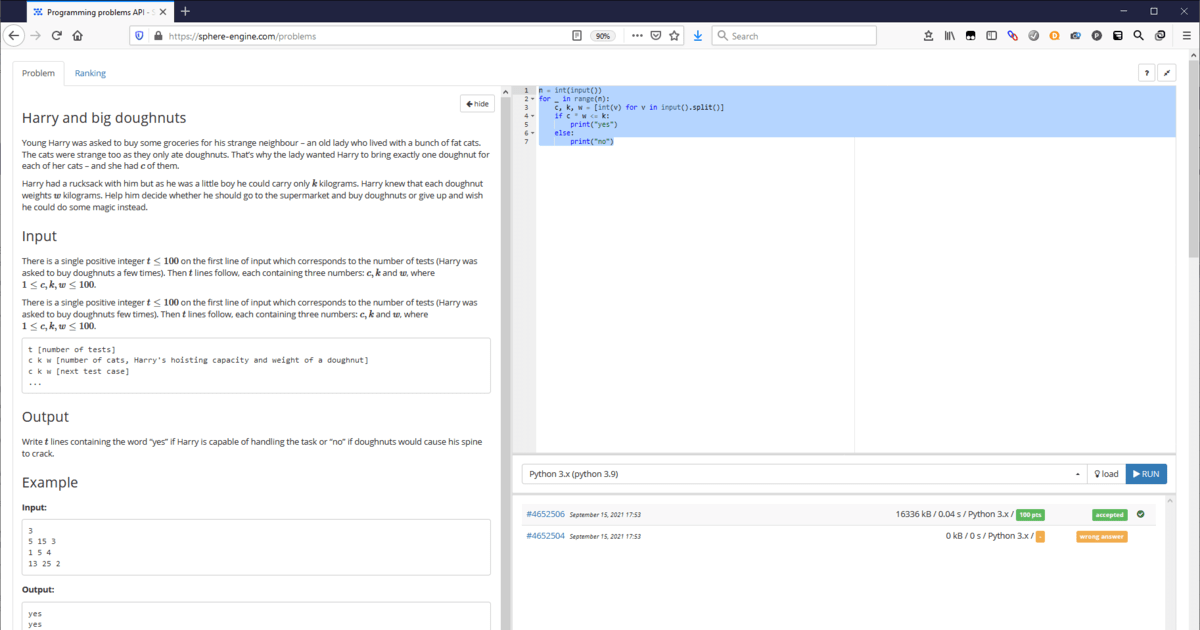This screenshot has width=1200, height=630.
Task: Open the Python 3.x language dropdown
Action: (x=800, y=473)
